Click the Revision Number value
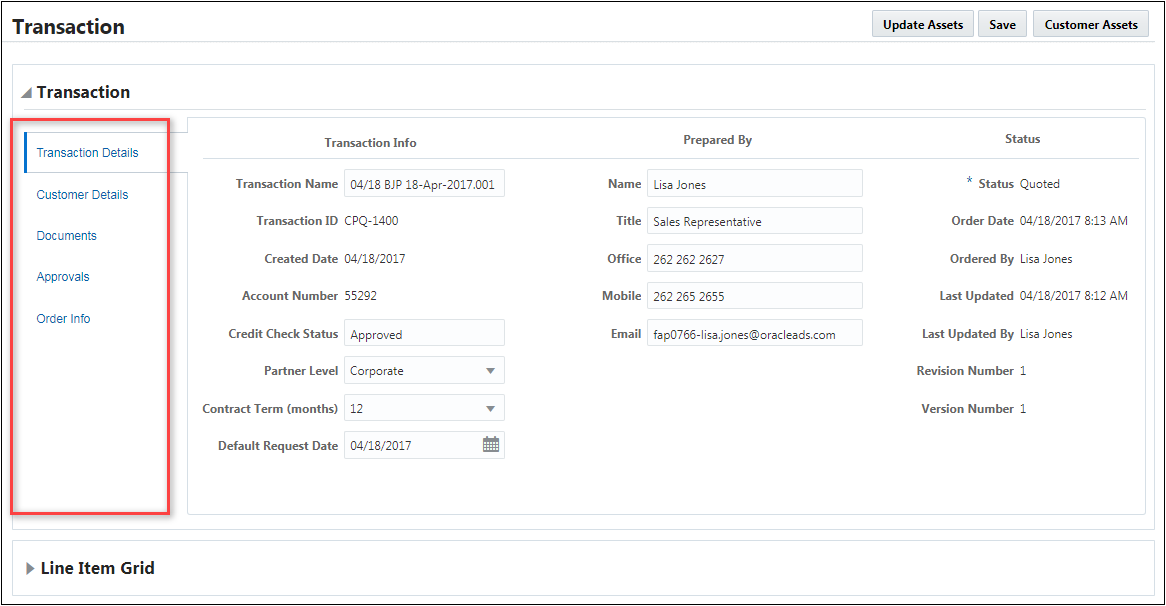Image resolution: width=1166 pixels, height=606 pixels. [x=1023, y=371]
